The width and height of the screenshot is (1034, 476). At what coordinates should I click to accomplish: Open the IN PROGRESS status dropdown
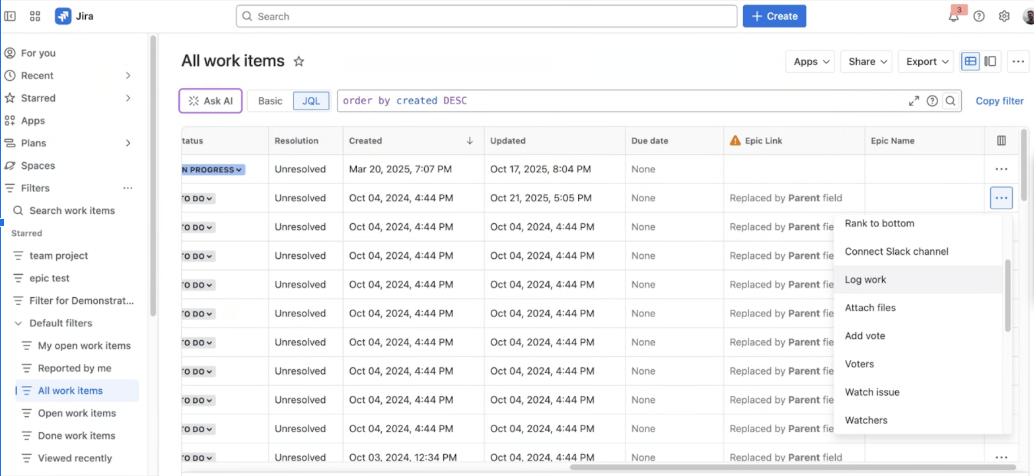[213, 169]
